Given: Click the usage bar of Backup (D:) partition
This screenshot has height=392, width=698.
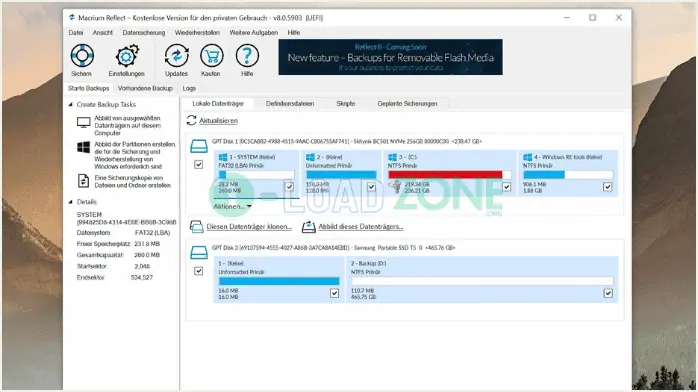Looking at the screenshot, I should [x=482, y=281].
